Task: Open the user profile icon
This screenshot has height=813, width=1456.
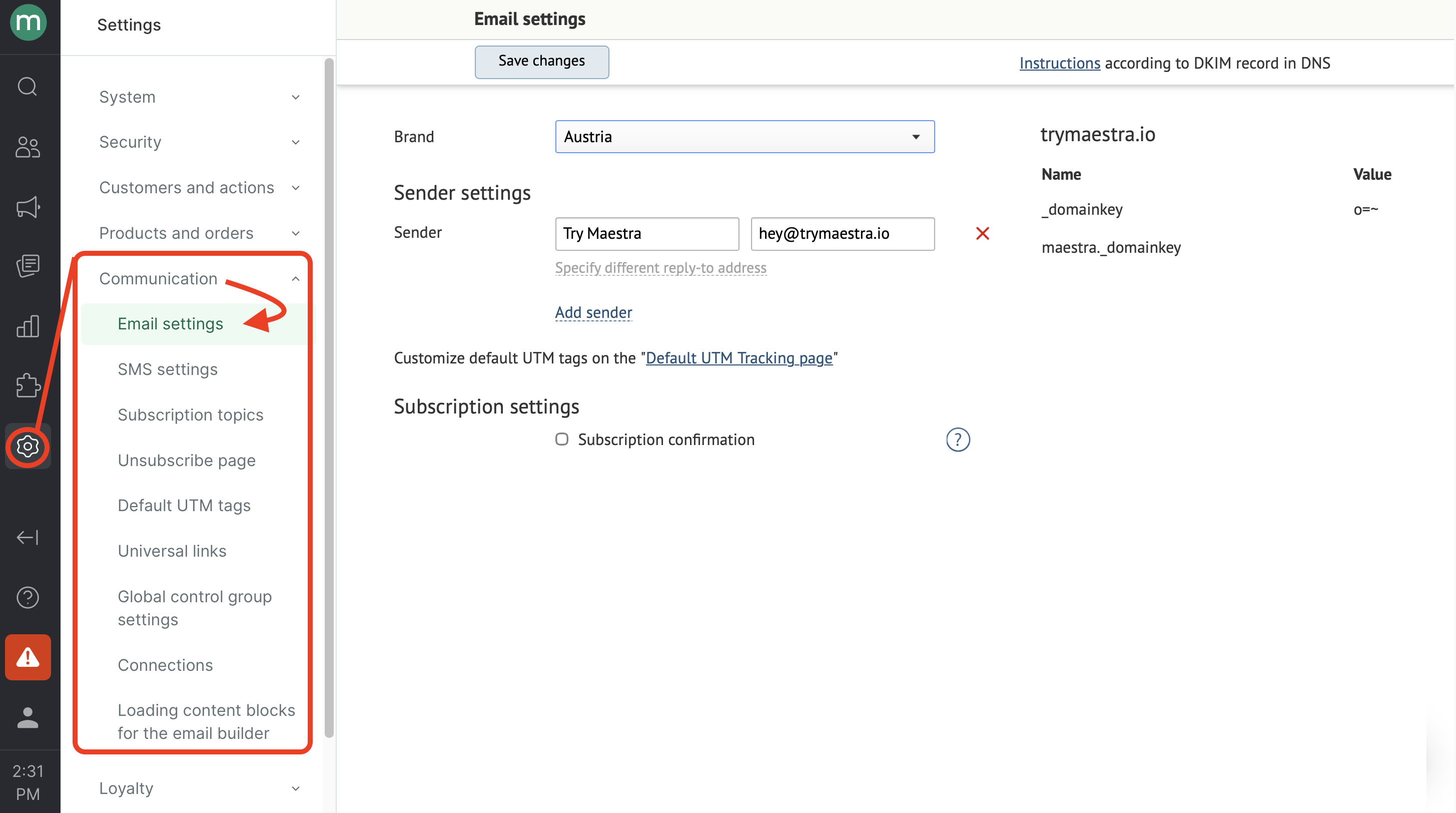Action: [x=28, y=718]
